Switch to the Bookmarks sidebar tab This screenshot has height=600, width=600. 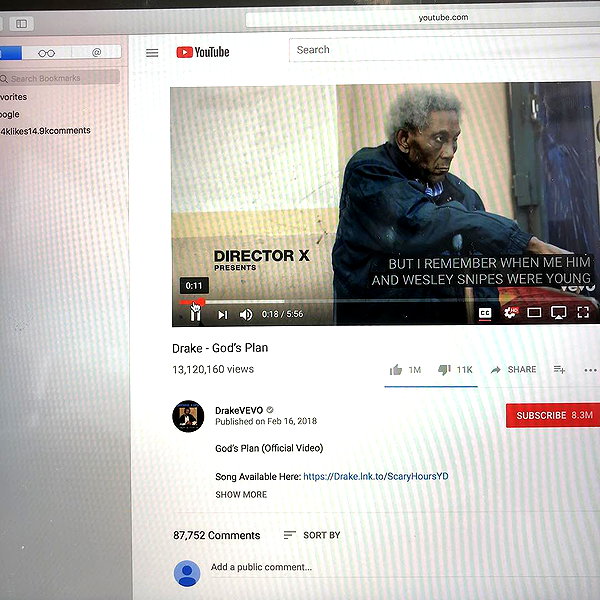(x=11, y=53)
